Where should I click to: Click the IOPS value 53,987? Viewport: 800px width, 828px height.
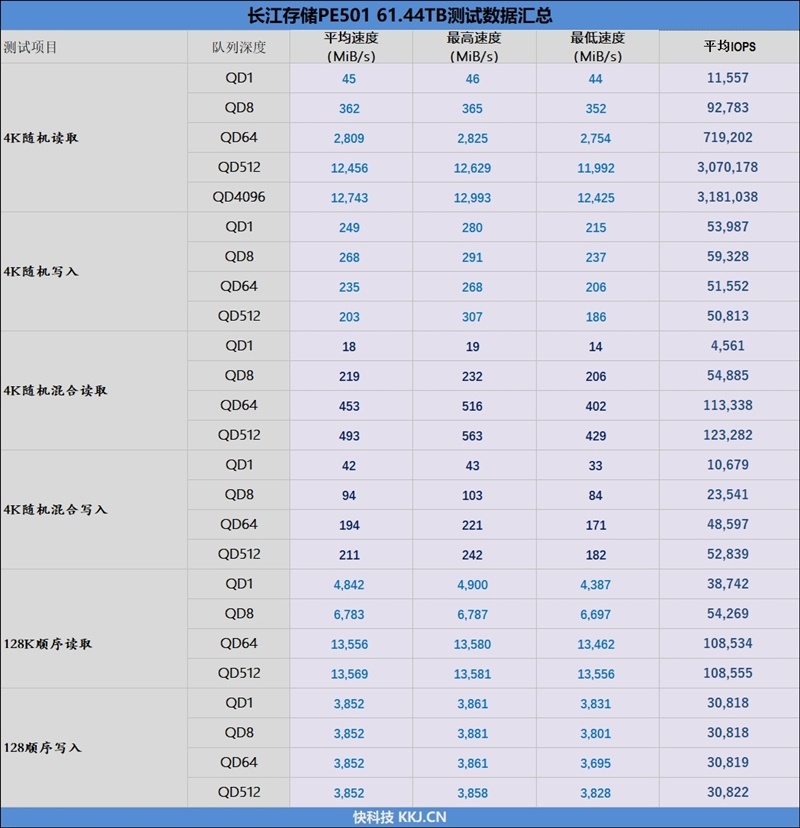click(728, 227)
